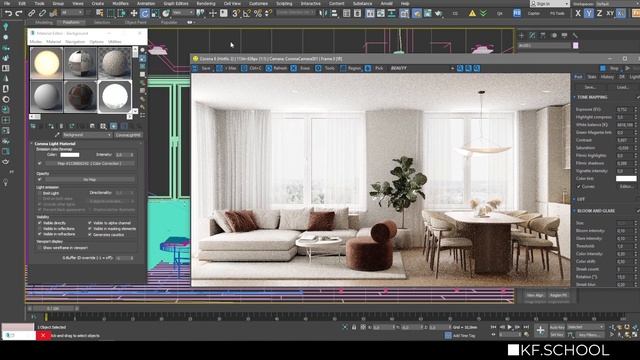Restrict transform to Z axis
Screen dimensions: 640x360
point(599,13)
